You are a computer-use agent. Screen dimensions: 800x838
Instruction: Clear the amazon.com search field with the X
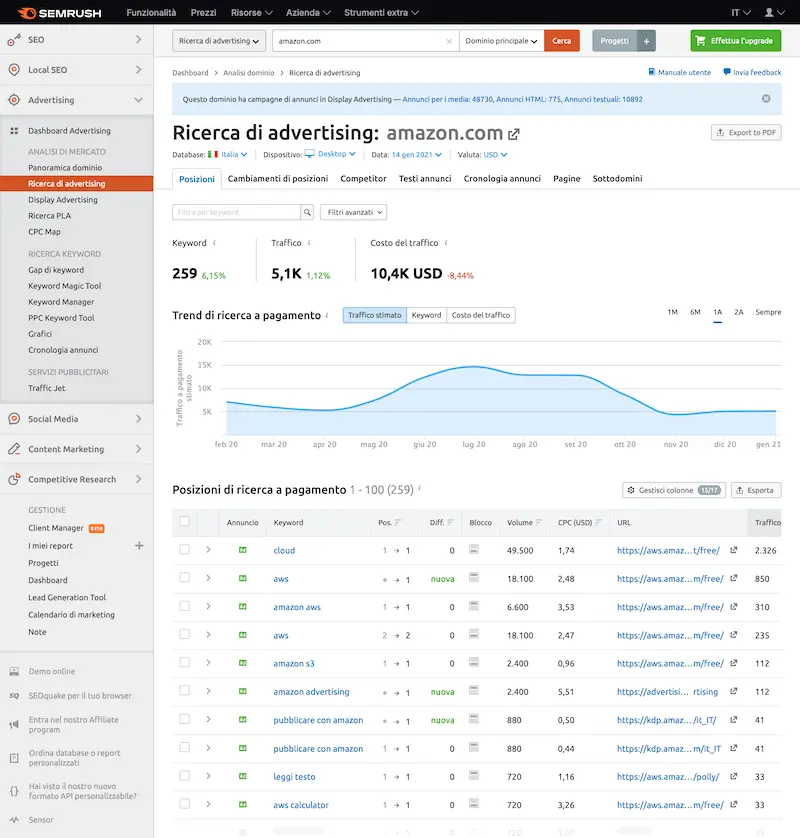click(x=449, y=41)
